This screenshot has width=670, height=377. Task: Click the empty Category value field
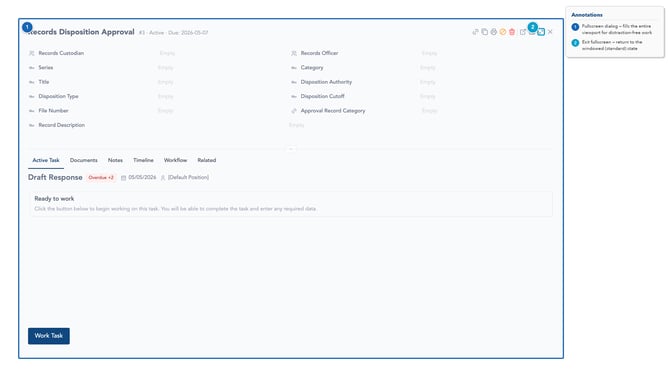click(x=428, y=68)
